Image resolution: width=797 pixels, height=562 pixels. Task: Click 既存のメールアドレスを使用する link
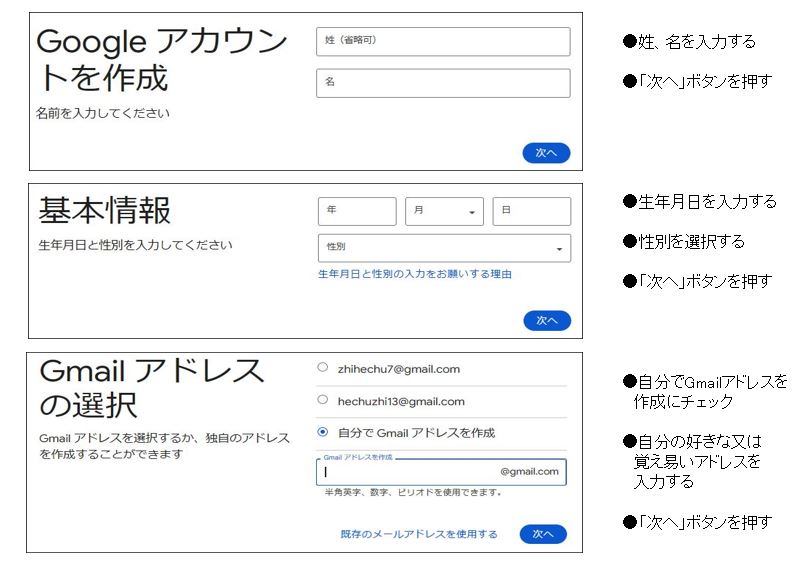[418, 534]
